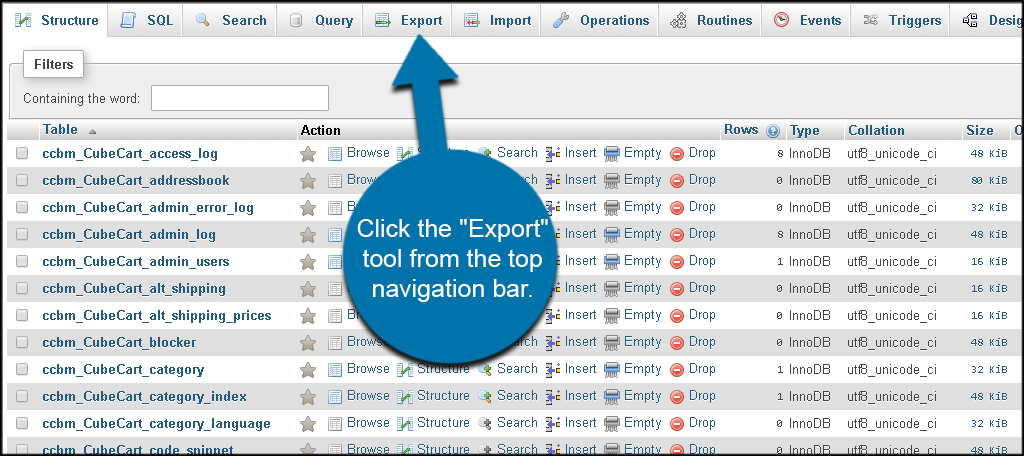
Task: Drop icon for ccbm_CubeCart_admin_users
Action: point(677,262)
